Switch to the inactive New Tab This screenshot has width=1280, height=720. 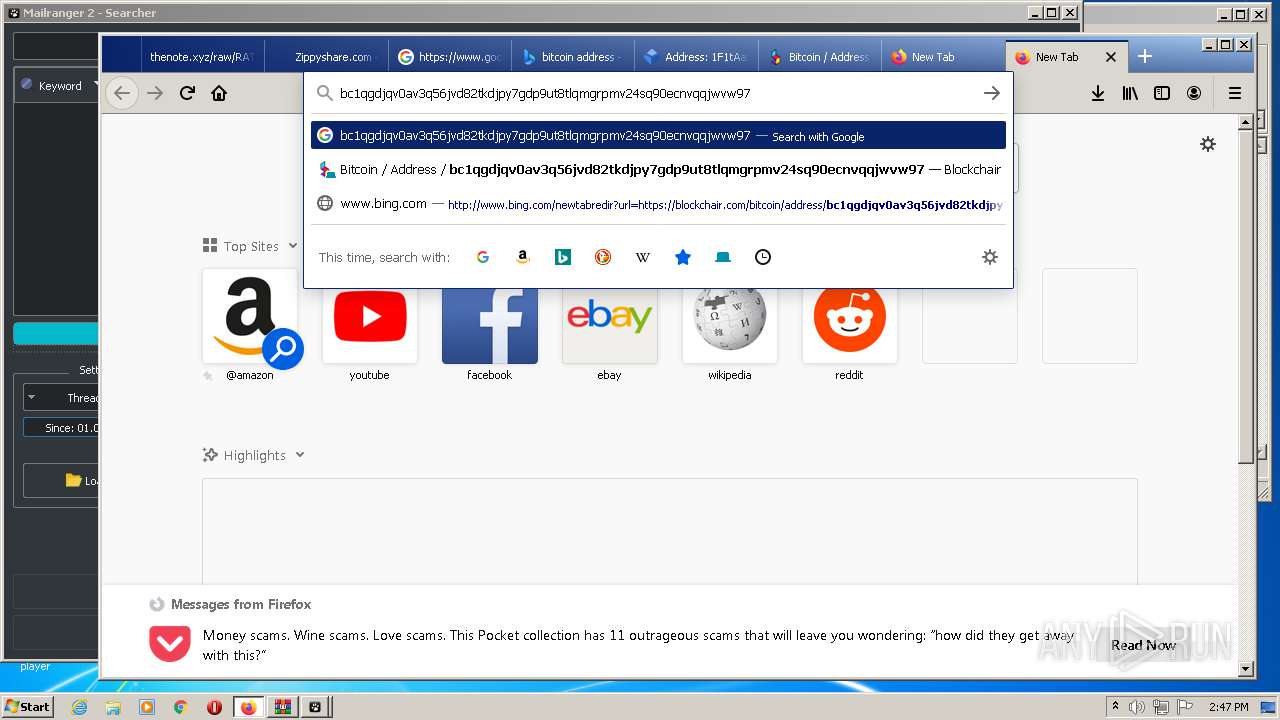coord(943,57)
